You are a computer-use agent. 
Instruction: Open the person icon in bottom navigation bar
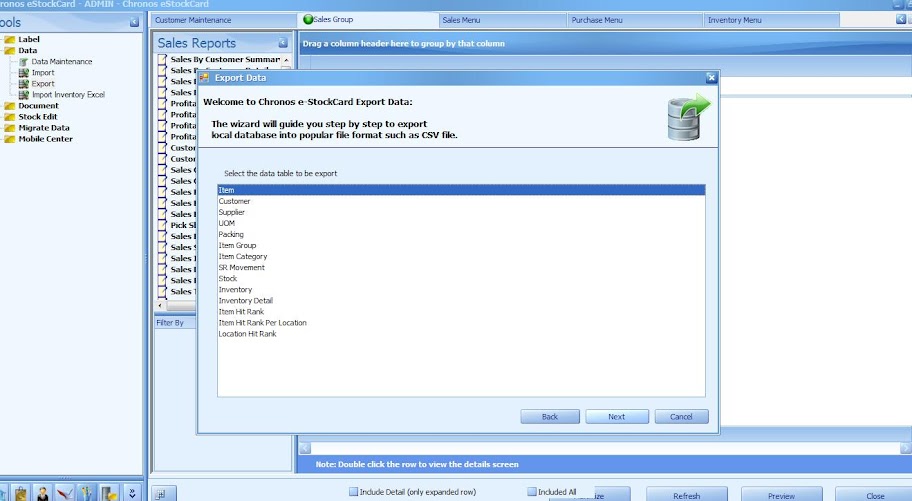pos(42,493)
